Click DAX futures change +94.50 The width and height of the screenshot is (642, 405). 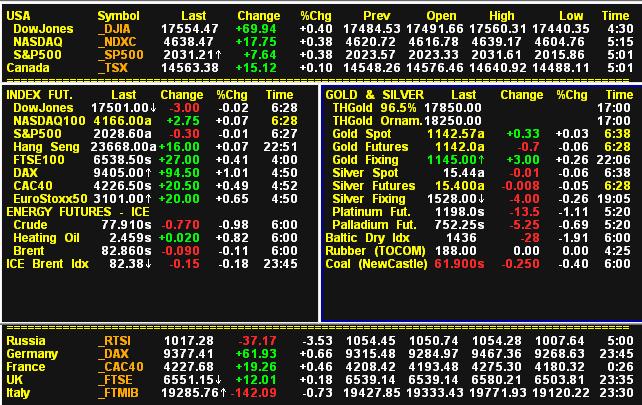(179, 173)
